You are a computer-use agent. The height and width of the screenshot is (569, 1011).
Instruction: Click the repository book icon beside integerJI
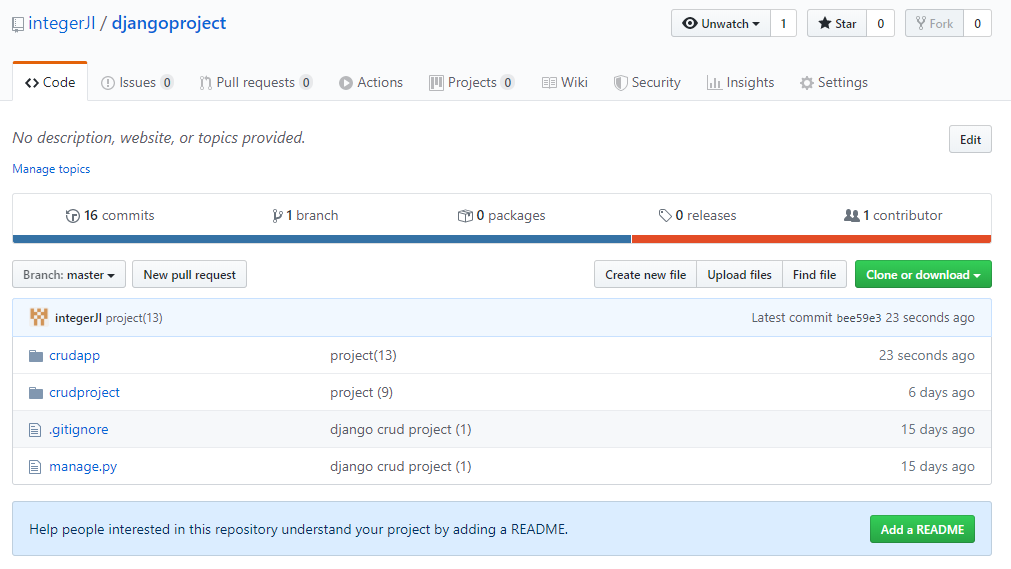(x=18, y=25)
